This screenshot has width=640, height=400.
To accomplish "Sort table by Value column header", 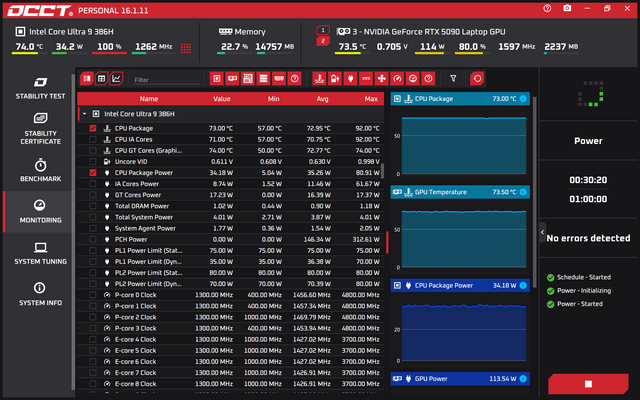I will point(222,99).
